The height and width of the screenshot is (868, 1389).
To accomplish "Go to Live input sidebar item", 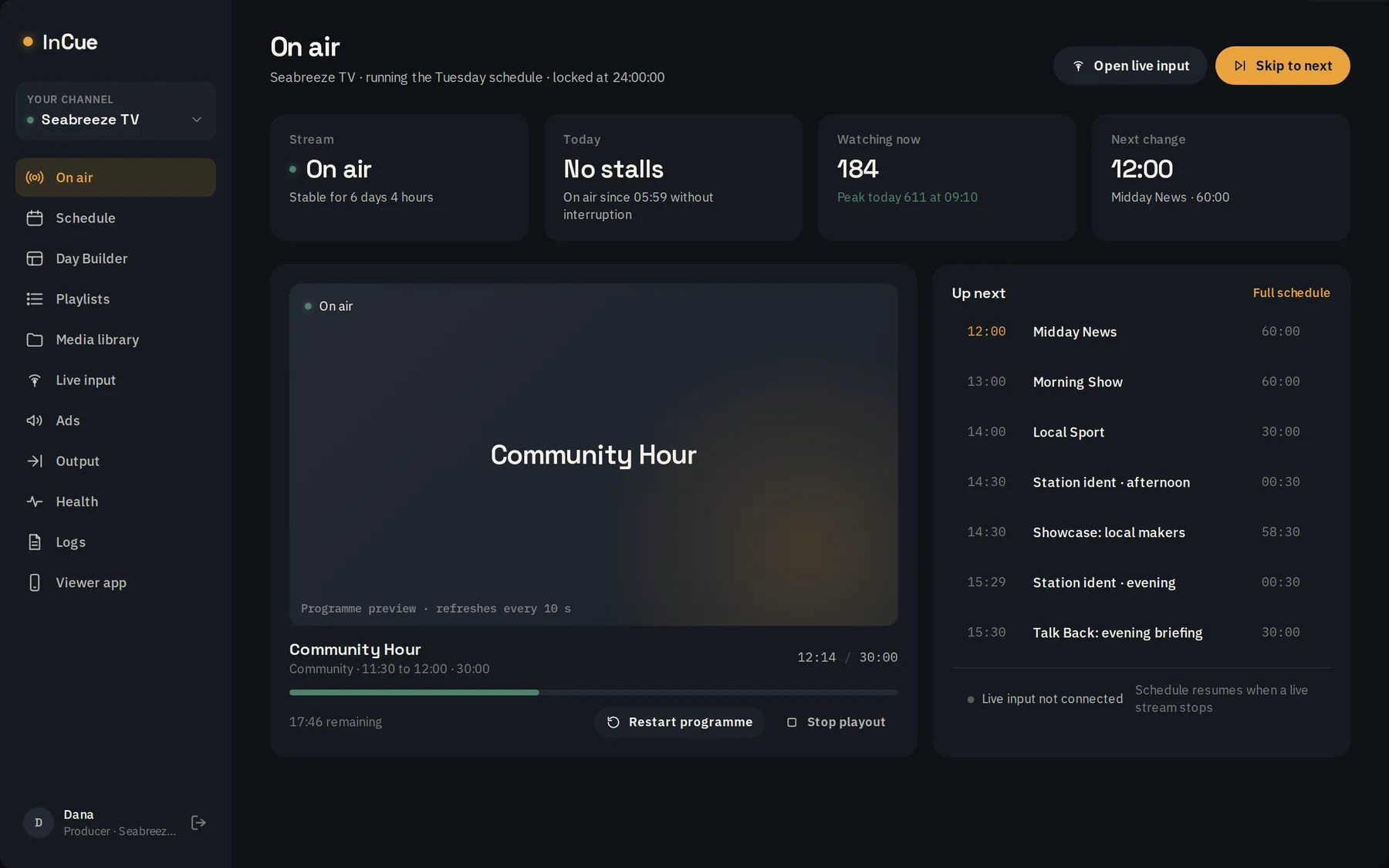I will [116, 380].
